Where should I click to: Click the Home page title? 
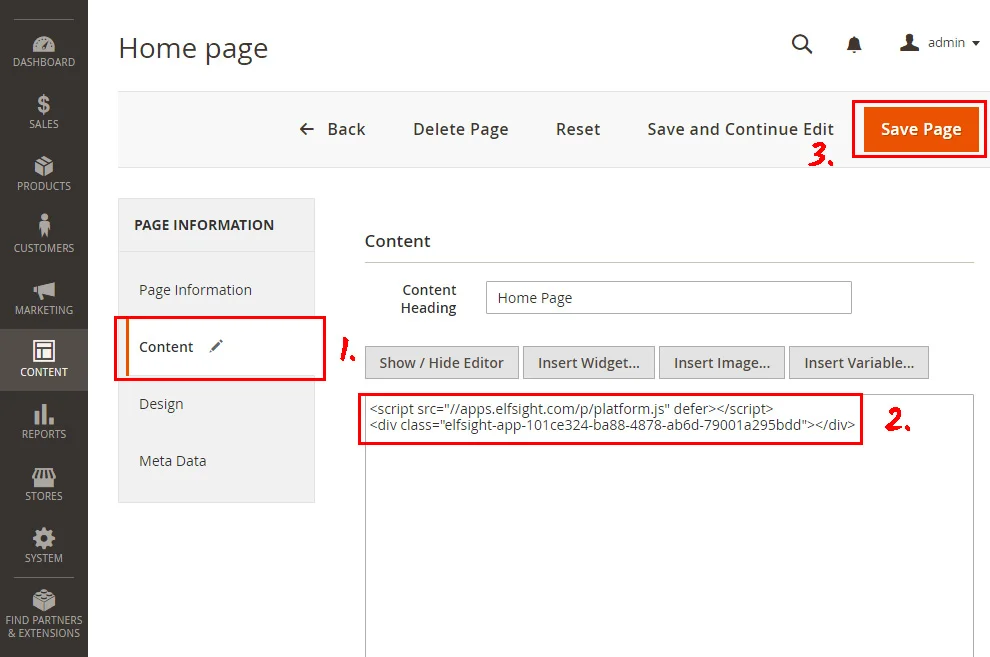(193, 49)
